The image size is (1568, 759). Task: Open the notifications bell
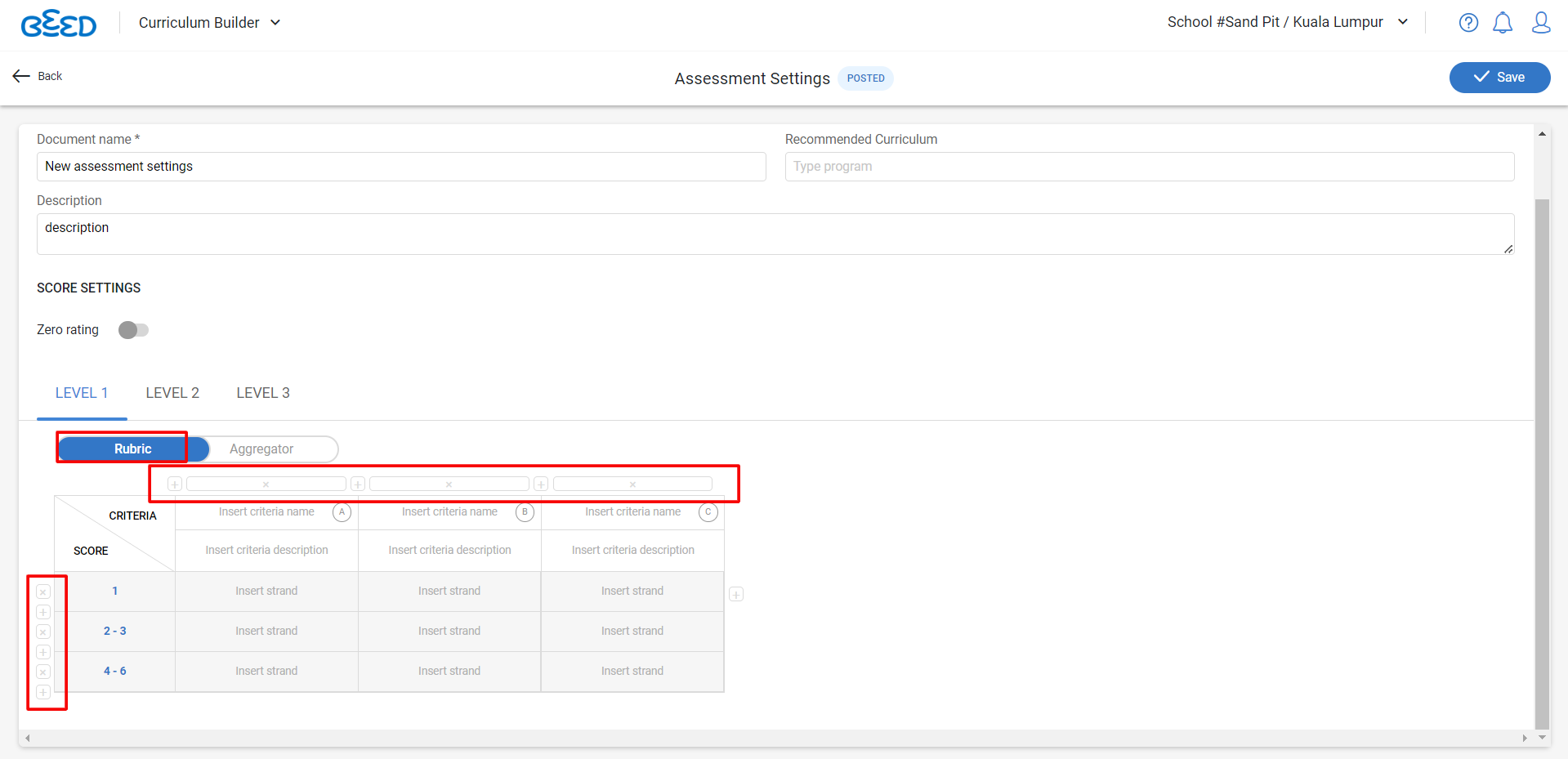click(1503, 23)
